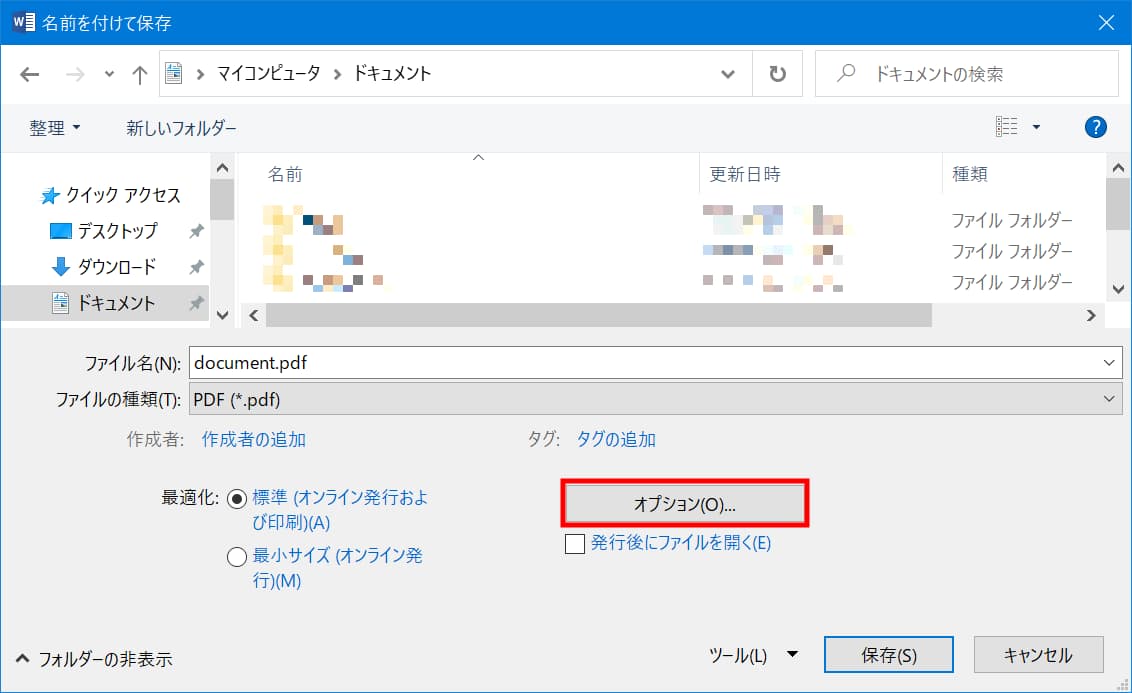
Task: Enable 発行後にファイルを開く checkbox
Action: coord(575,544)
